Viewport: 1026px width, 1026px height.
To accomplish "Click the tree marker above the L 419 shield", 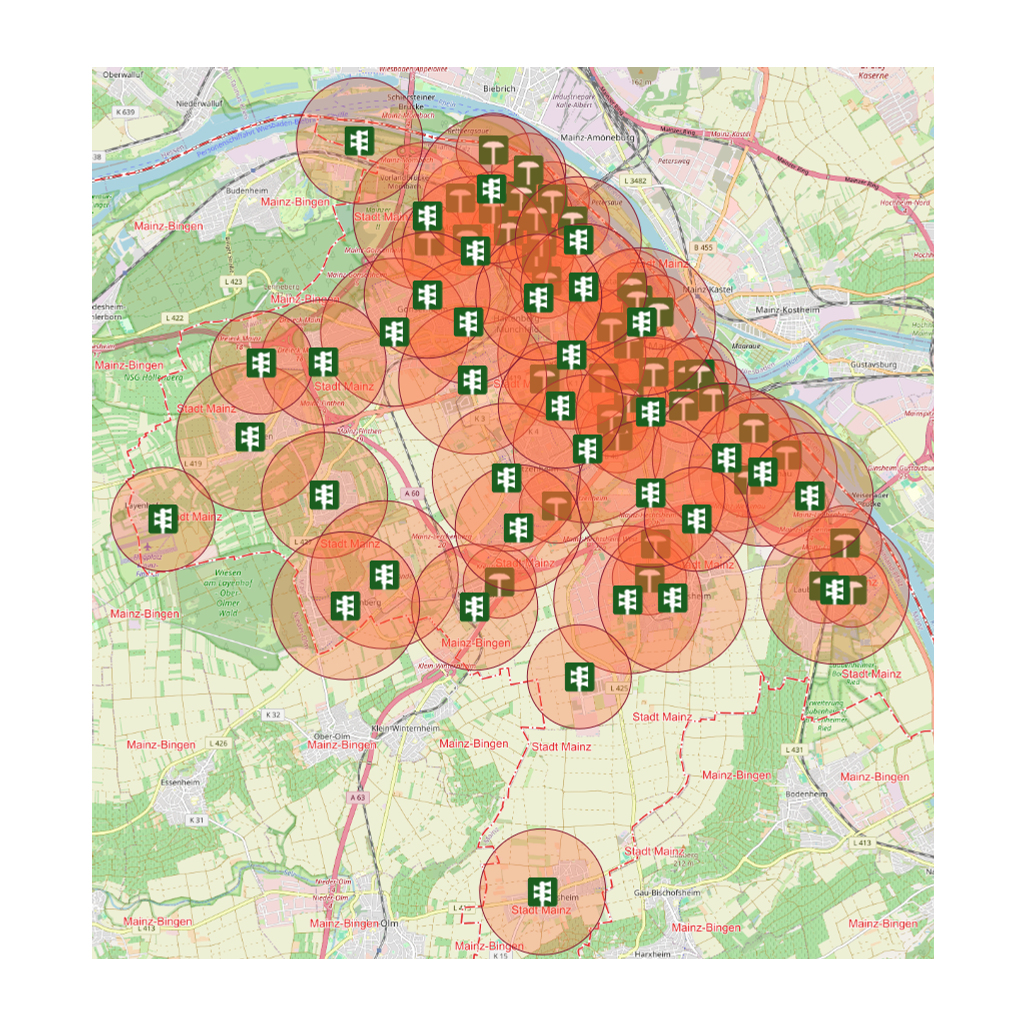I will 250,437.
